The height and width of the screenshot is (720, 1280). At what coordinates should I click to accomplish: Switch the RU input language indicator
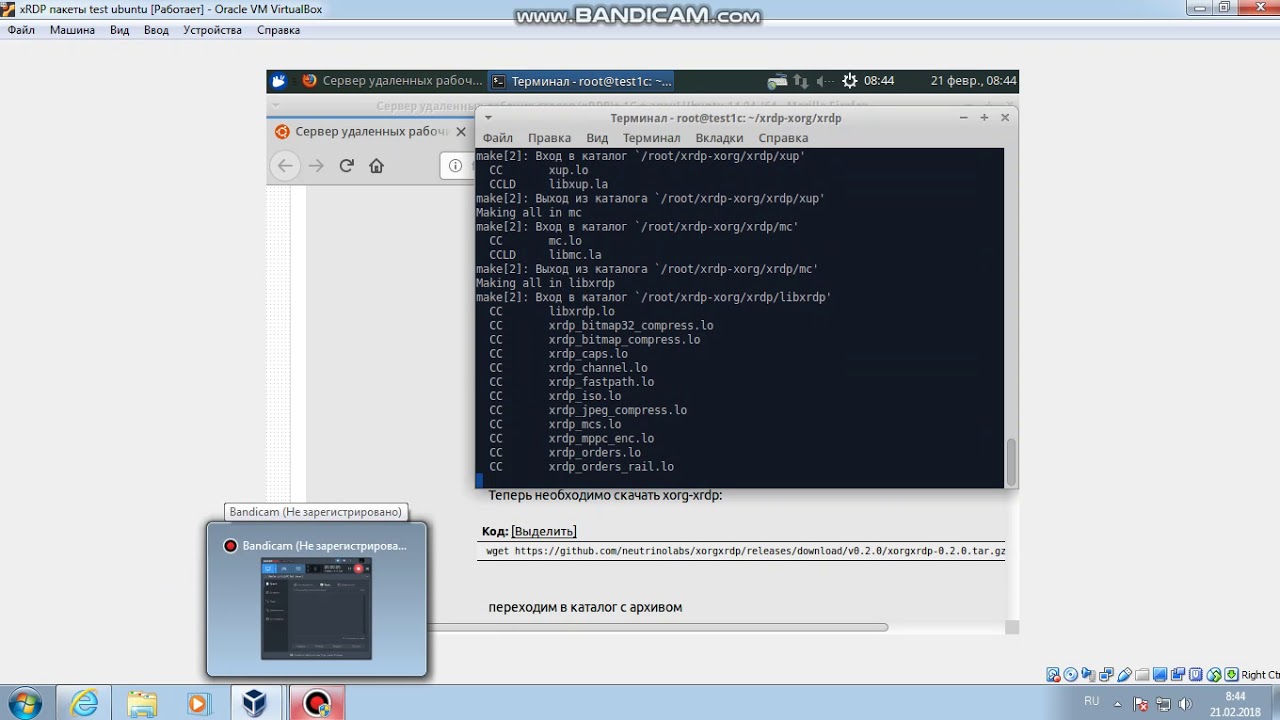(x=1091, y=702)
